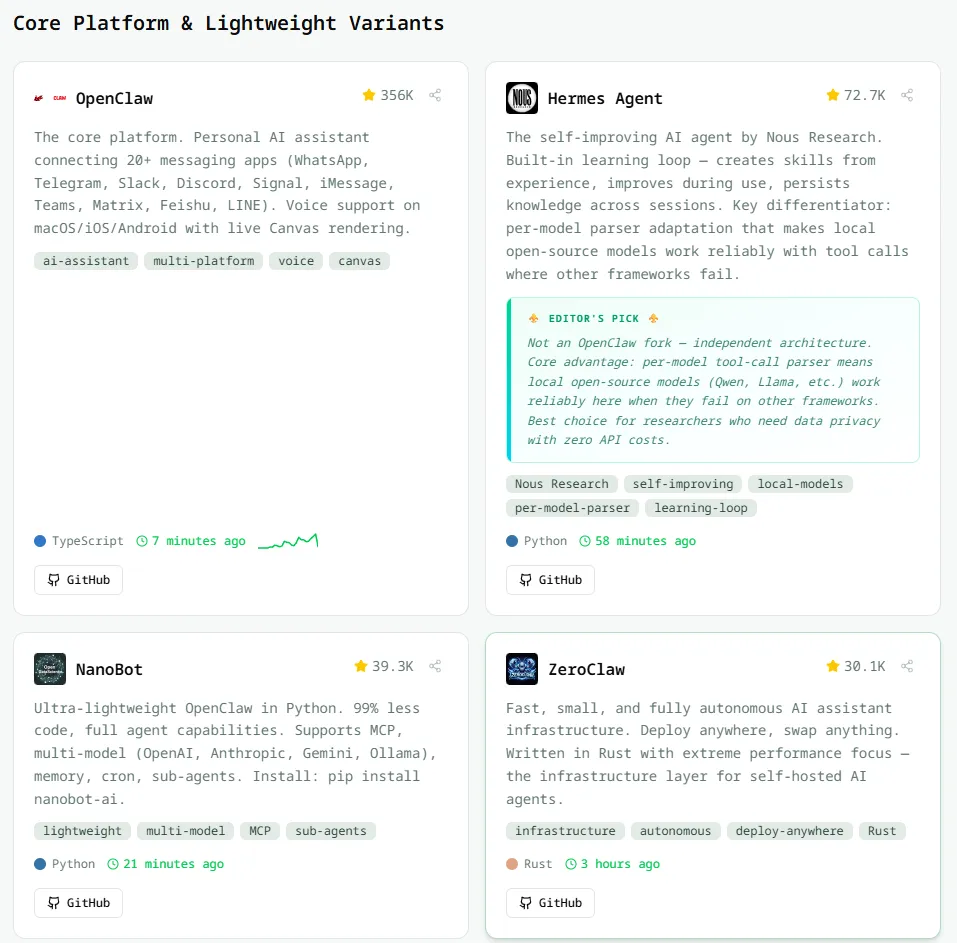Click the Nous Research logo of Hermes Agent
The image size is (957, 943).
(522, 98)
